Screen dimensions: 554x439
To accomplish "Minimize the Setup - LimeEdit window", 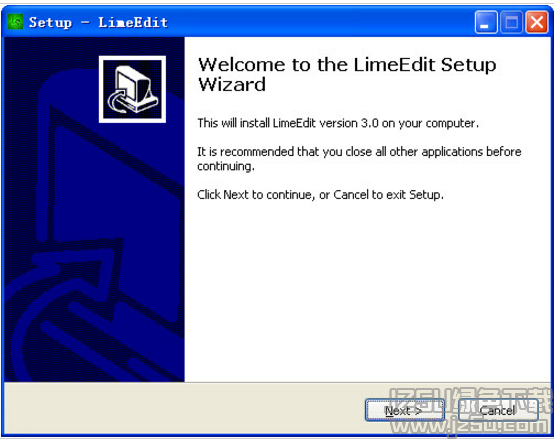I will [486, 22].
